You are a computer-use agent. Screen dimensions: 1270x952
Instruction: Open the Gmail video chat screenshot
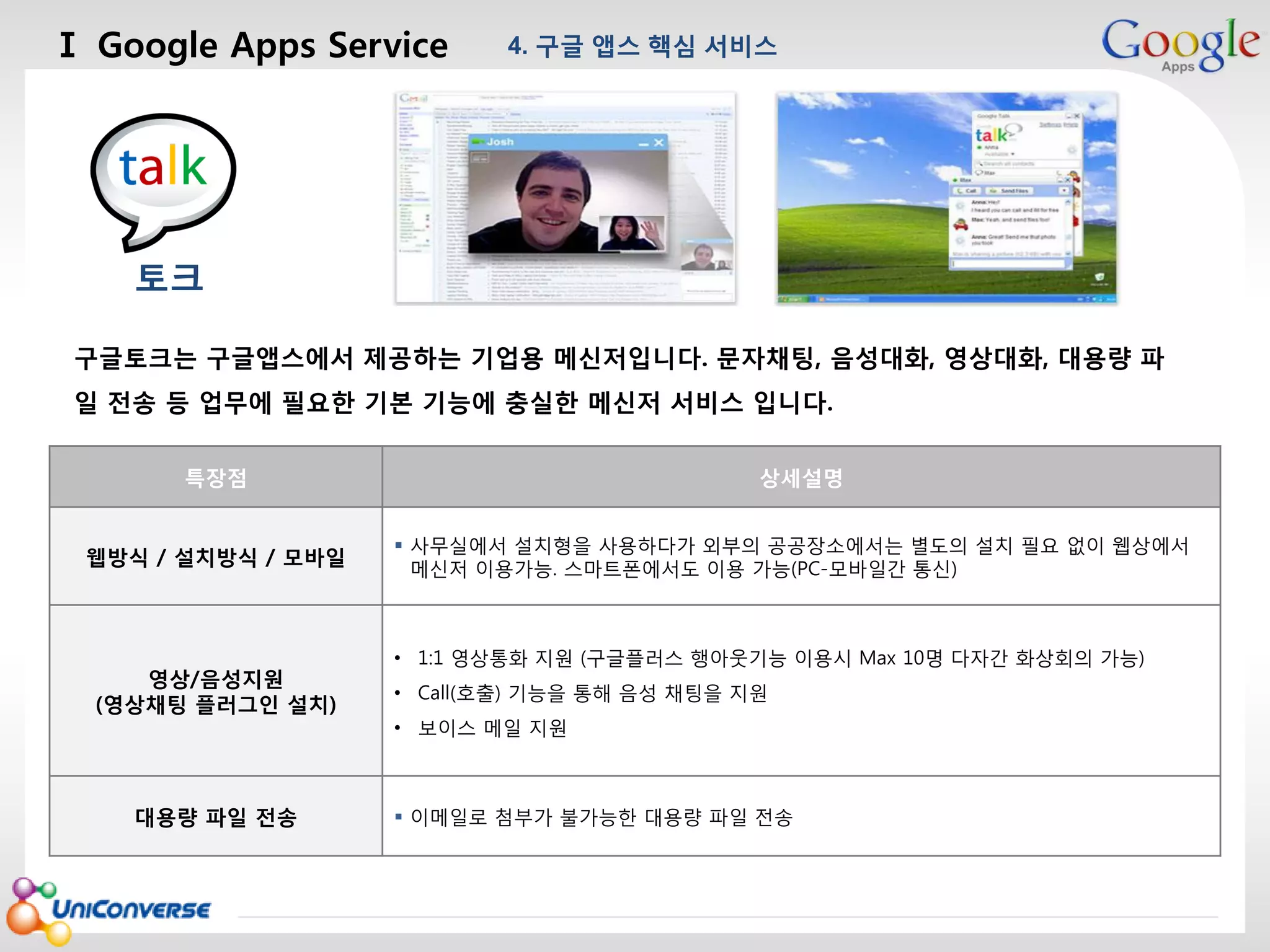point(565,198)
